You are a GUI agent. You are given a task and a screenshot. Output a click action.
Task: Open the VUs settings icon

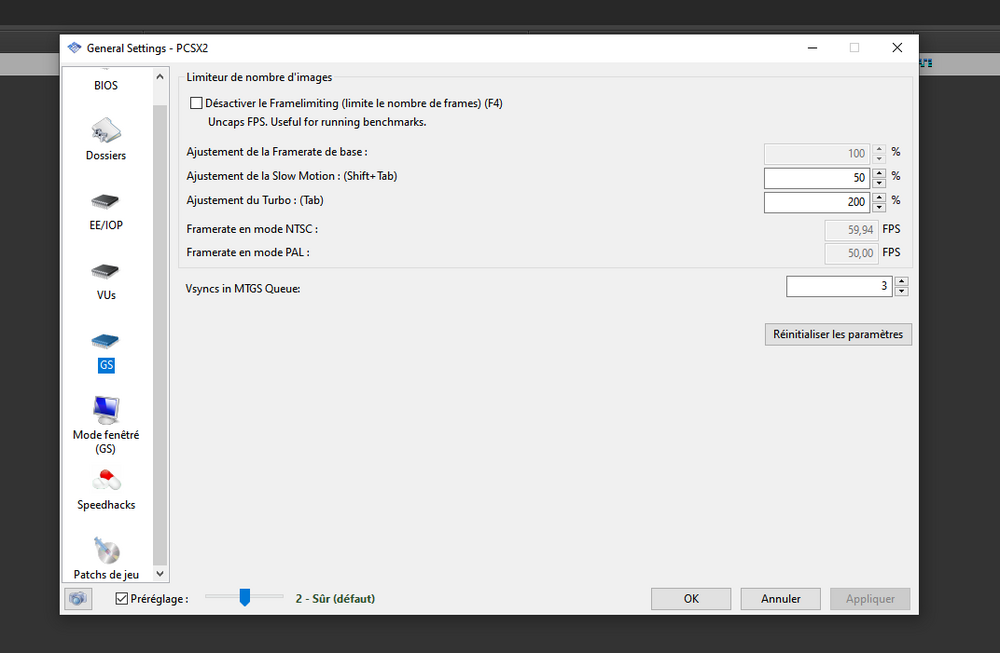tap(106, 271)
